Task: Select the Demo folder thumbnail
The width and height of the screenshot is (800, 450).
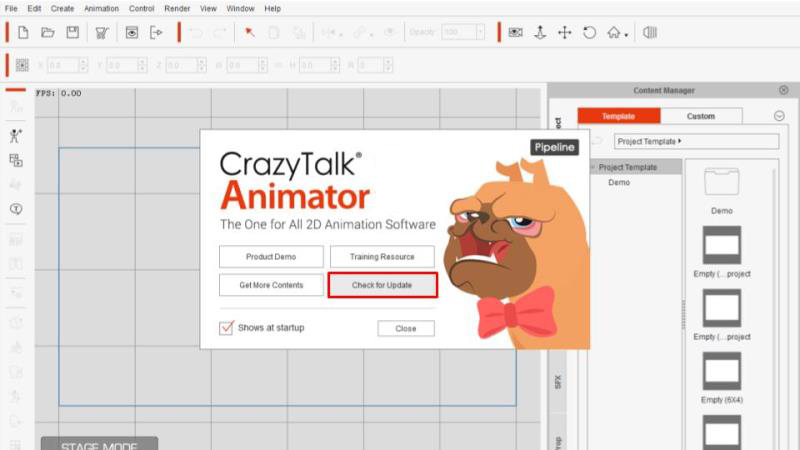Action: pyautogui.click(x=721, y=183)
